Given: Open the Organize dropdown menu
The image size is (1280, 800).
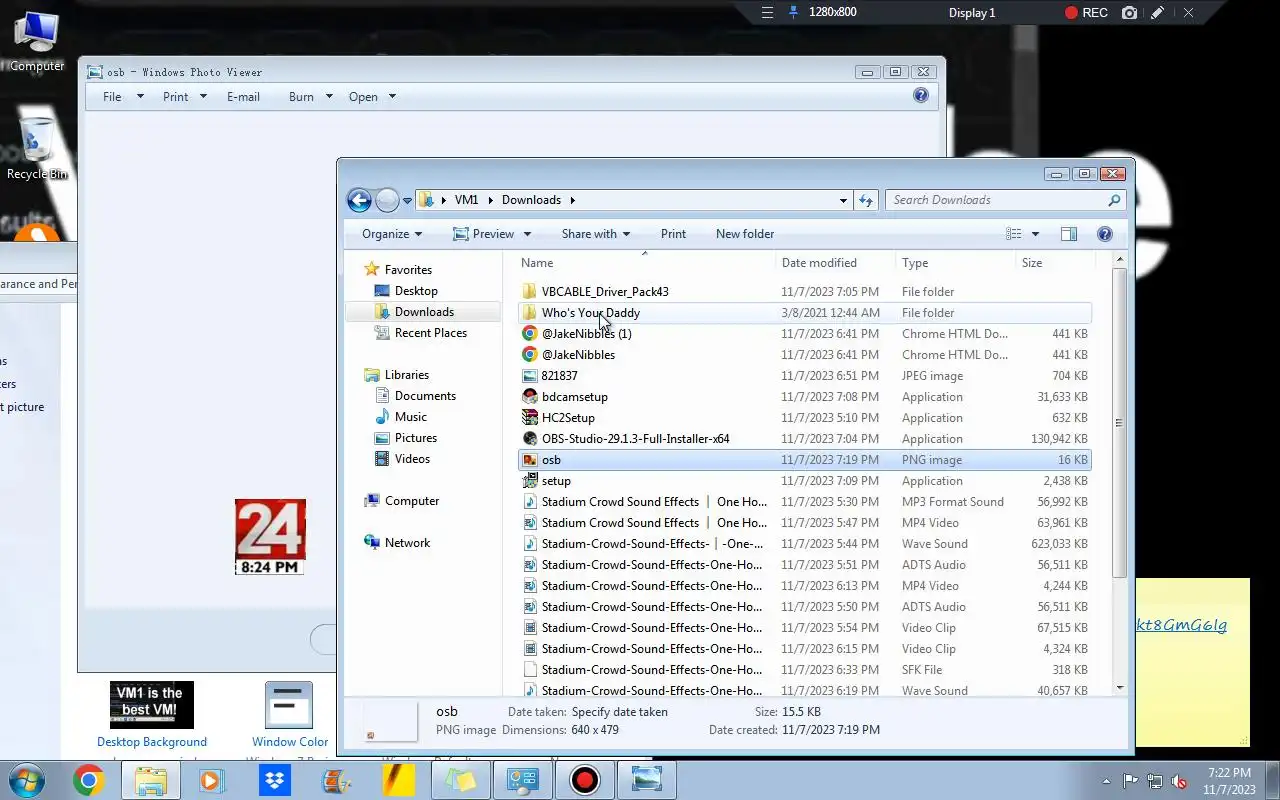Looking at the screenshot, I should tap(392, 234).
